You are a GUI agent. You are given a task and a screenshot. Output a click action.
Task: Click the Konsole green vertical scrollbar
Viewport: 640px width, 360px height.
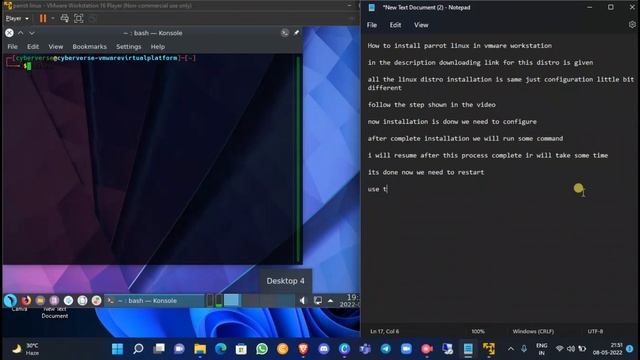298,158
